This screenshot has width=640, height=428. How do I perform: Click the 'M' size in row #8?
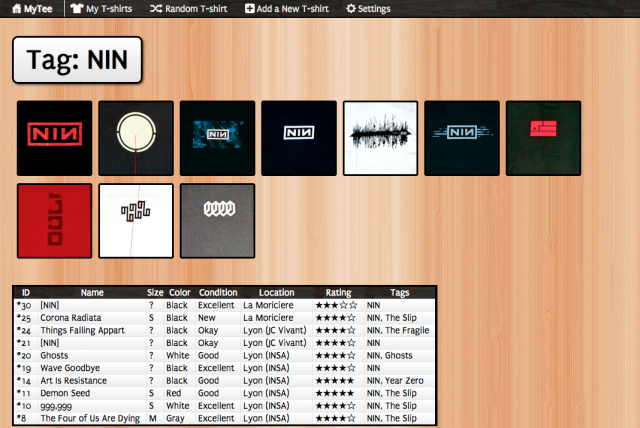(152, 419)
